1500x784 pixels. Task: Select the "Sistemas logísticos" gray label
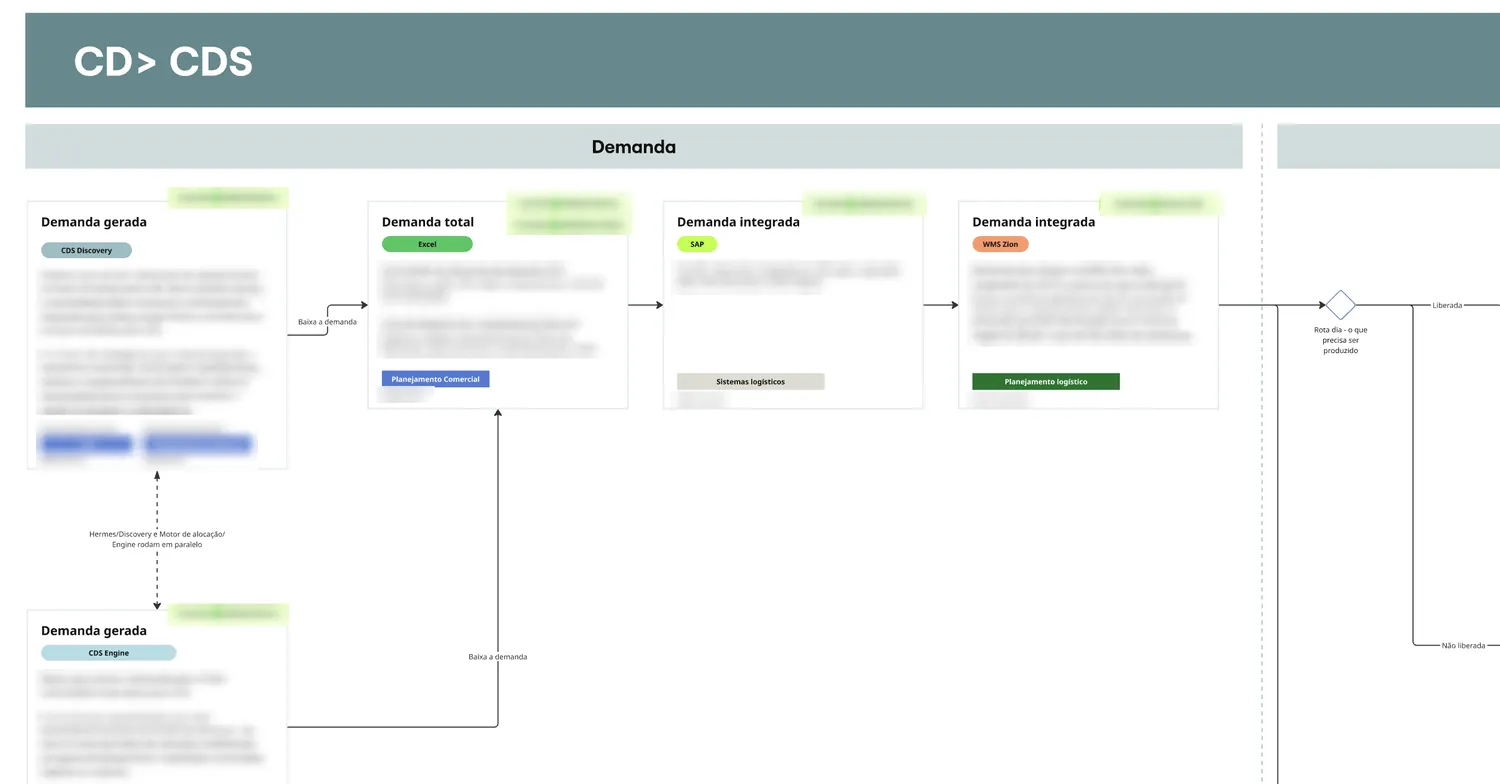[750, 382]
